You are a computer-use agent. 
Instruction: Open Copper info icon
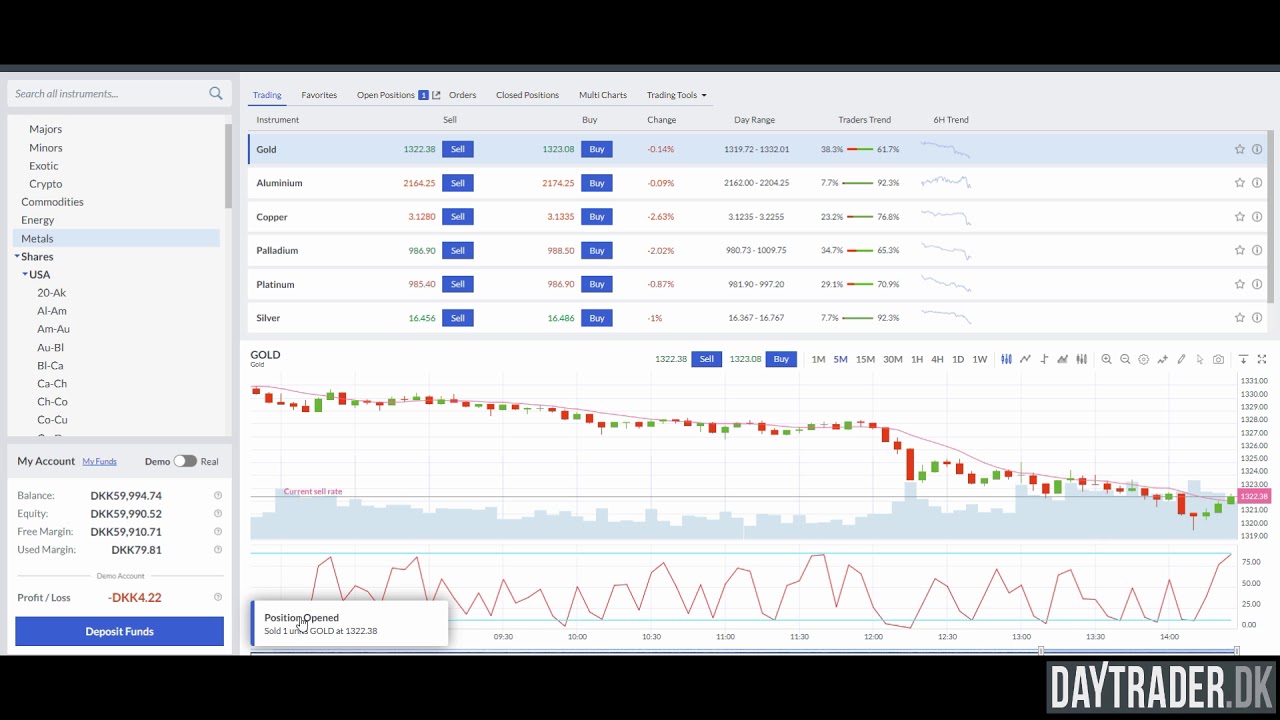[x=1257, y=217]
